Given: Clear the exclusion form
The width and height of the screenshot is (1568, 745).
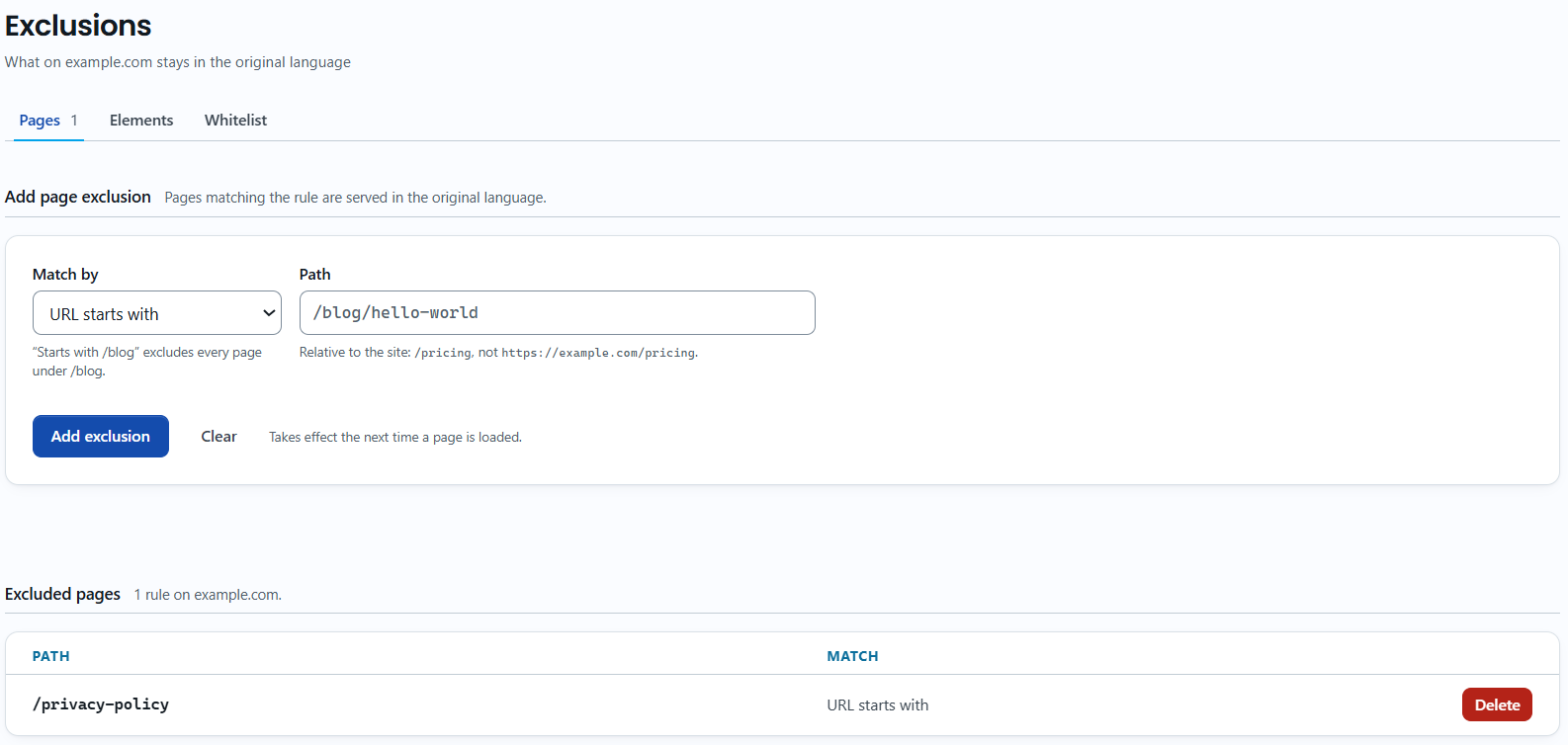Looking at the screenshot, I should 219,436.
